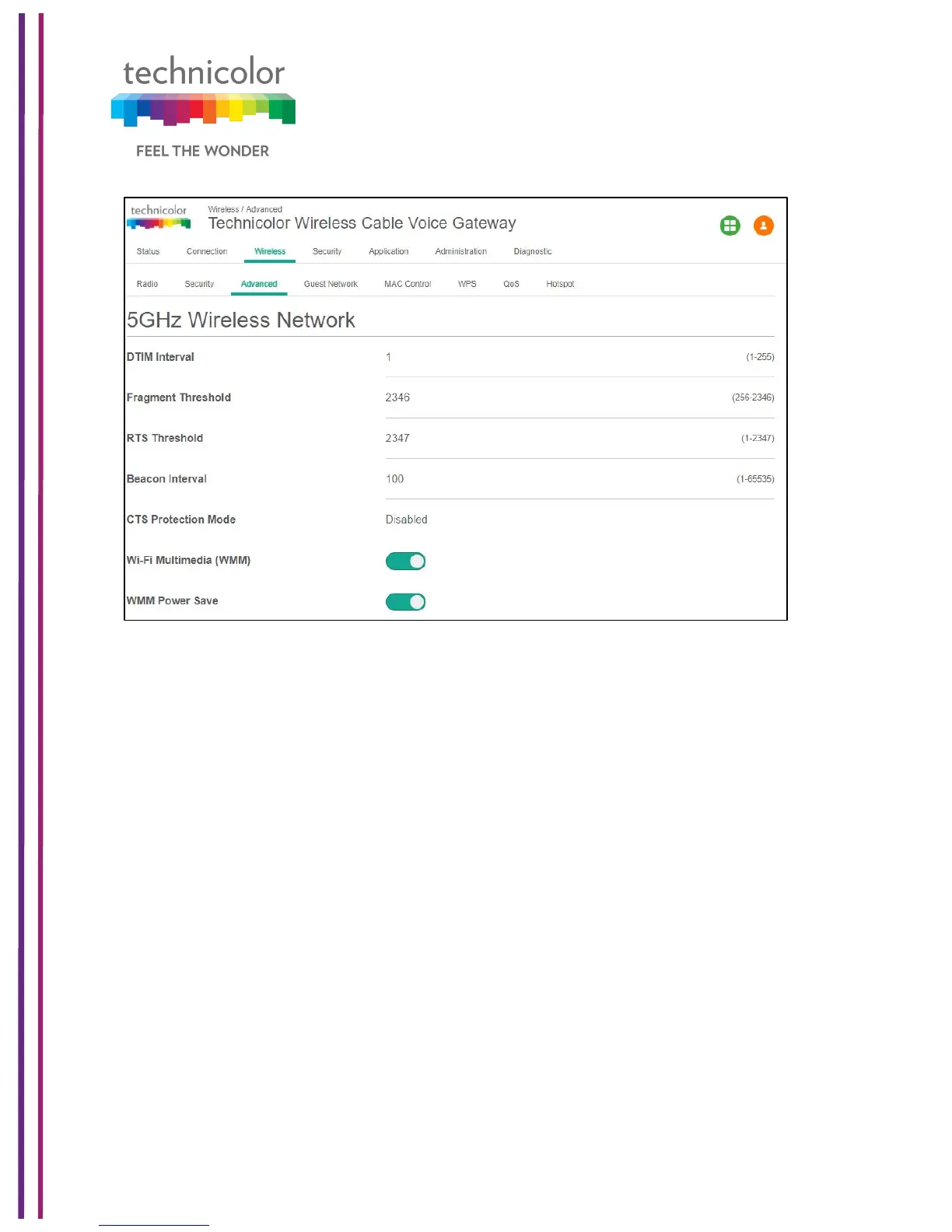Screen dimensions: 952x1232
Task: Open the Application main tab
Action: point(388,251)
